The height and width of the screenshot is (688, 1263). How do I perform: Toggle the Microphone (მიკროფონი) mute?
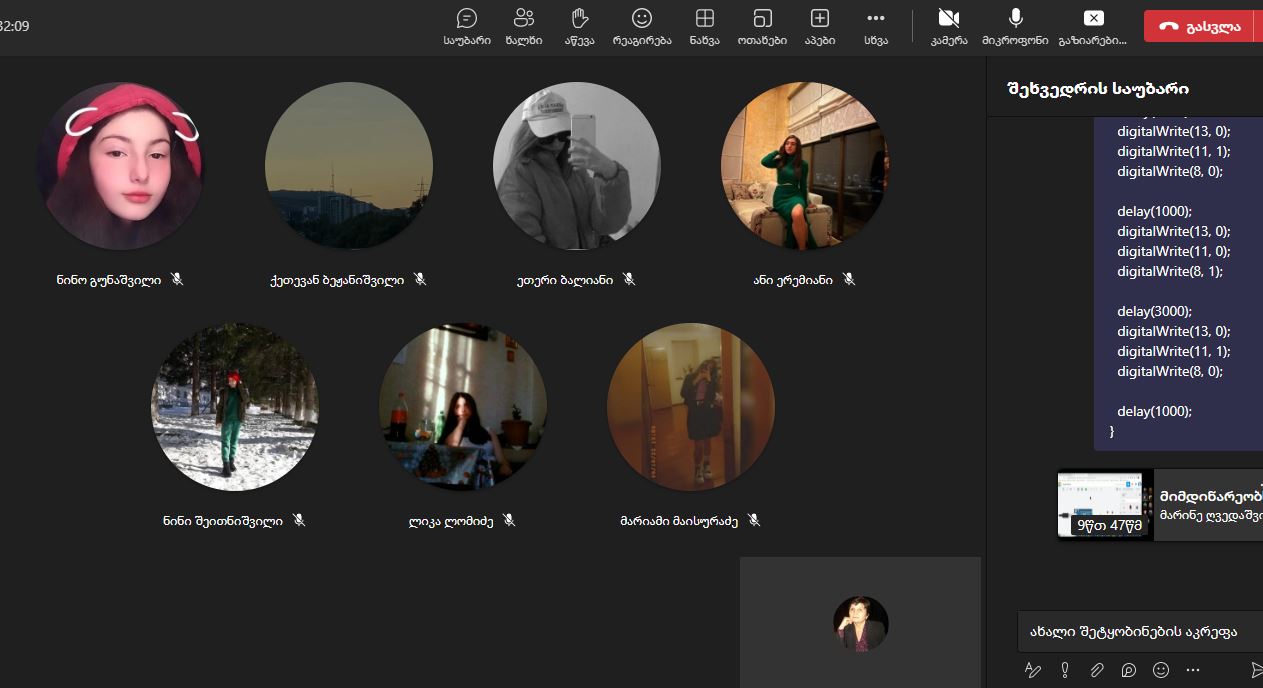pos(1015,26)
